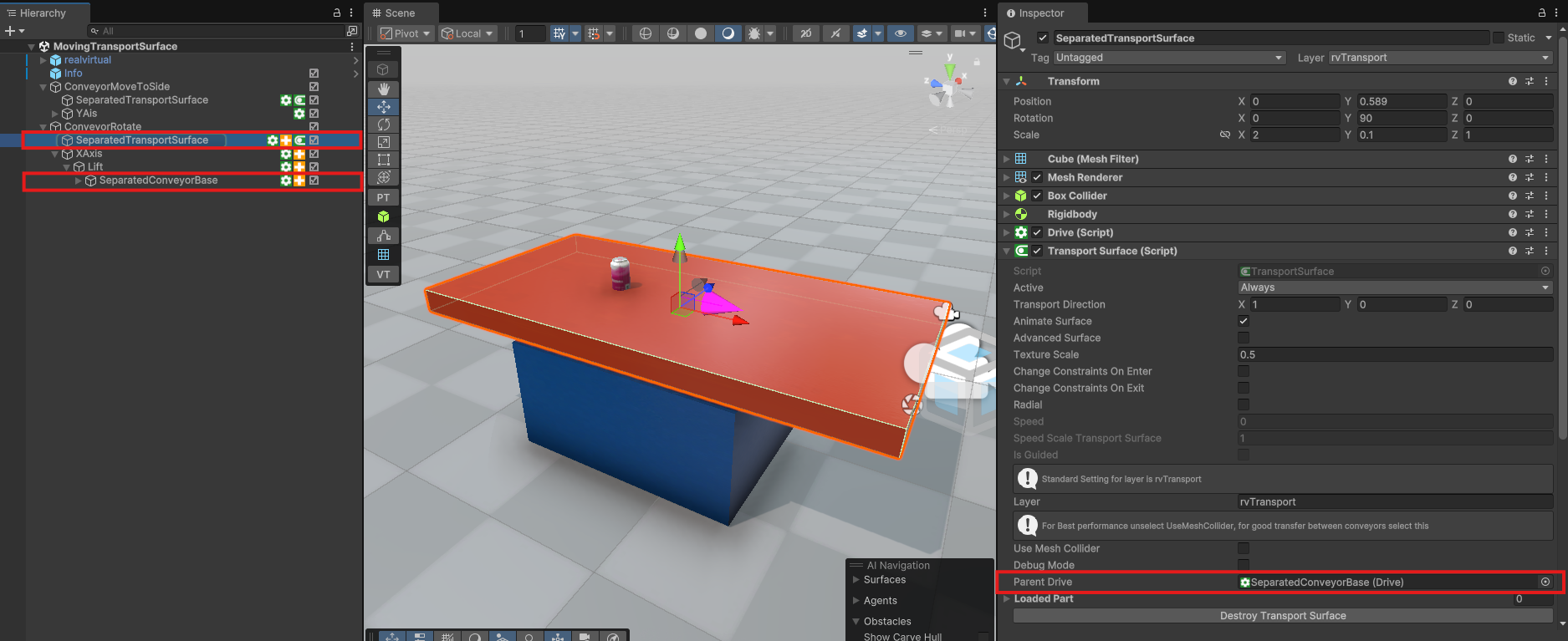Click the Parent Drive object picker icon
Screen dimensions: 1568x641
coord(1545,582)
